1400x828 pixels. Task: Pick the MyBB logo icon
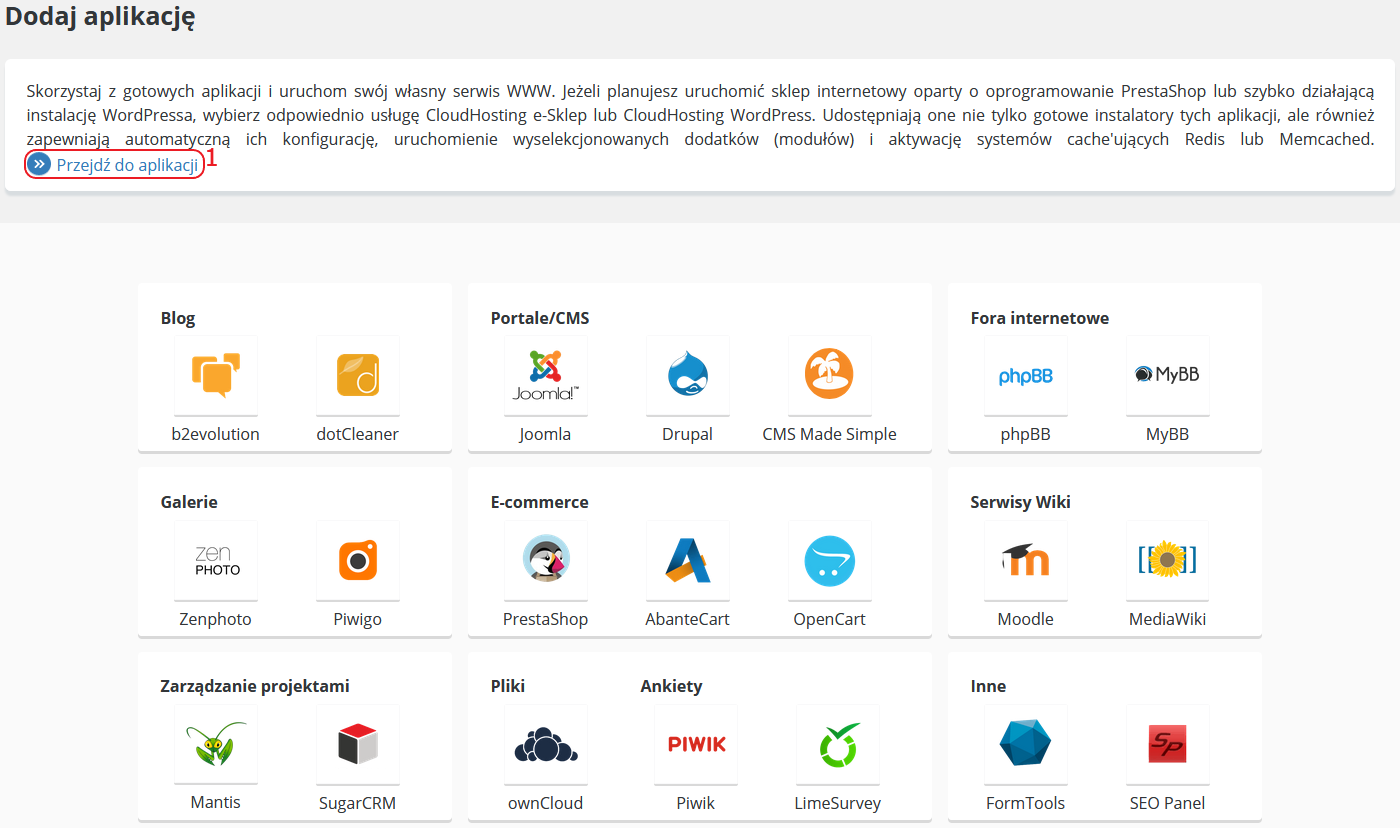pyautogui.click(x=1168, y=376)
